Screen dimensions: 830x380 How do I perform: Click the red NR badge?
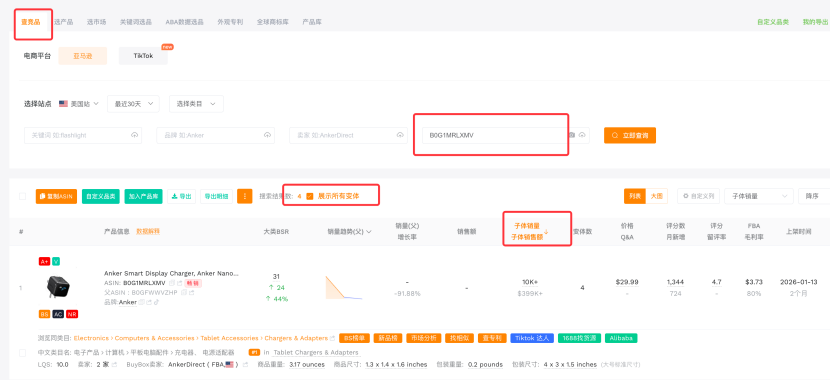pyautogui.click(x=72, y=314)
